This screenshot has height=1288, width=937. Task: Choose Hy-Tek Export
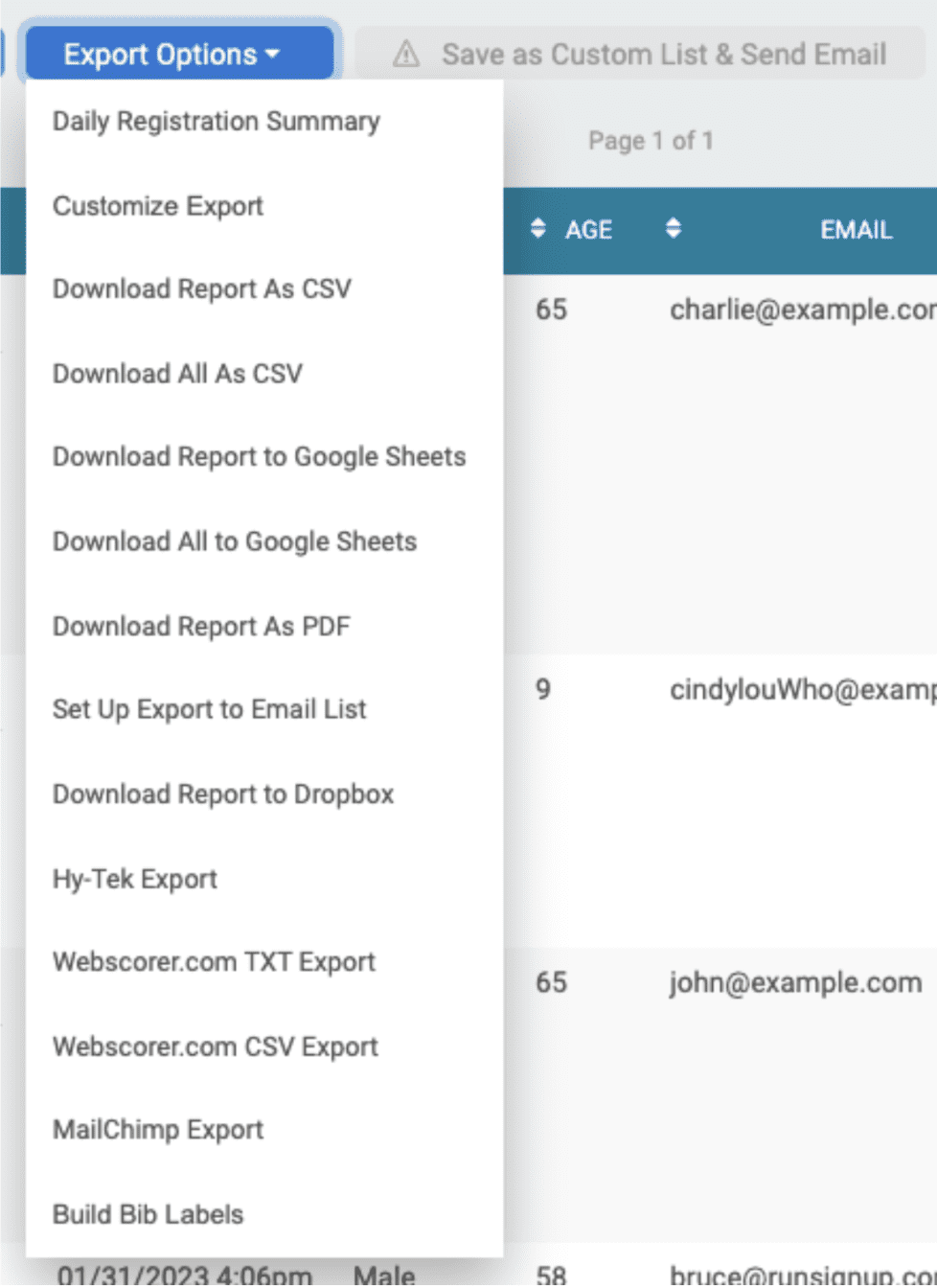[x=134, y=878]
